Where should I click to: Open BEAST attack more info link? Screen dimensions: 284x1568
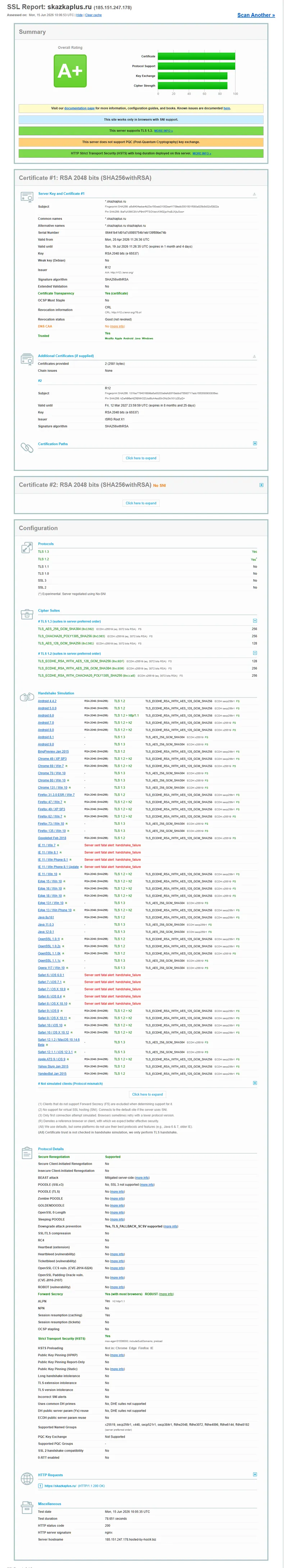pyautogui.click(x=142, y=1178)
